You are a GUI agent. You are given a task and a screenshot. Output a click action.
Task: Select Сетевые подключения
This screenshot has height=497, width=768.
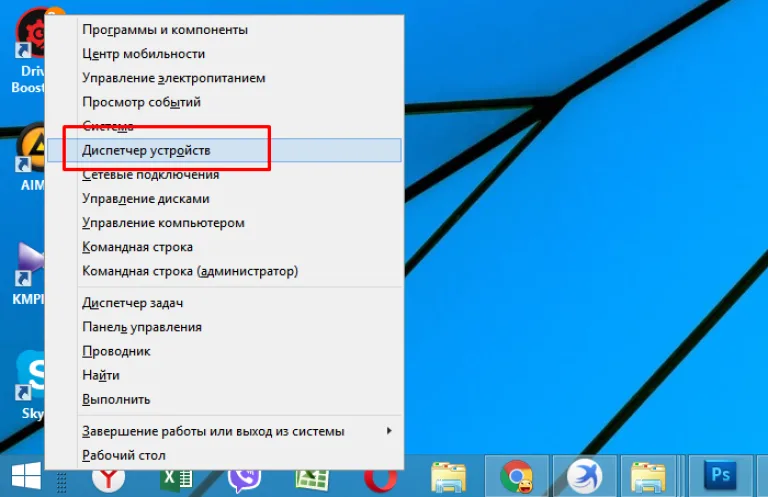(x=224, y=175)
